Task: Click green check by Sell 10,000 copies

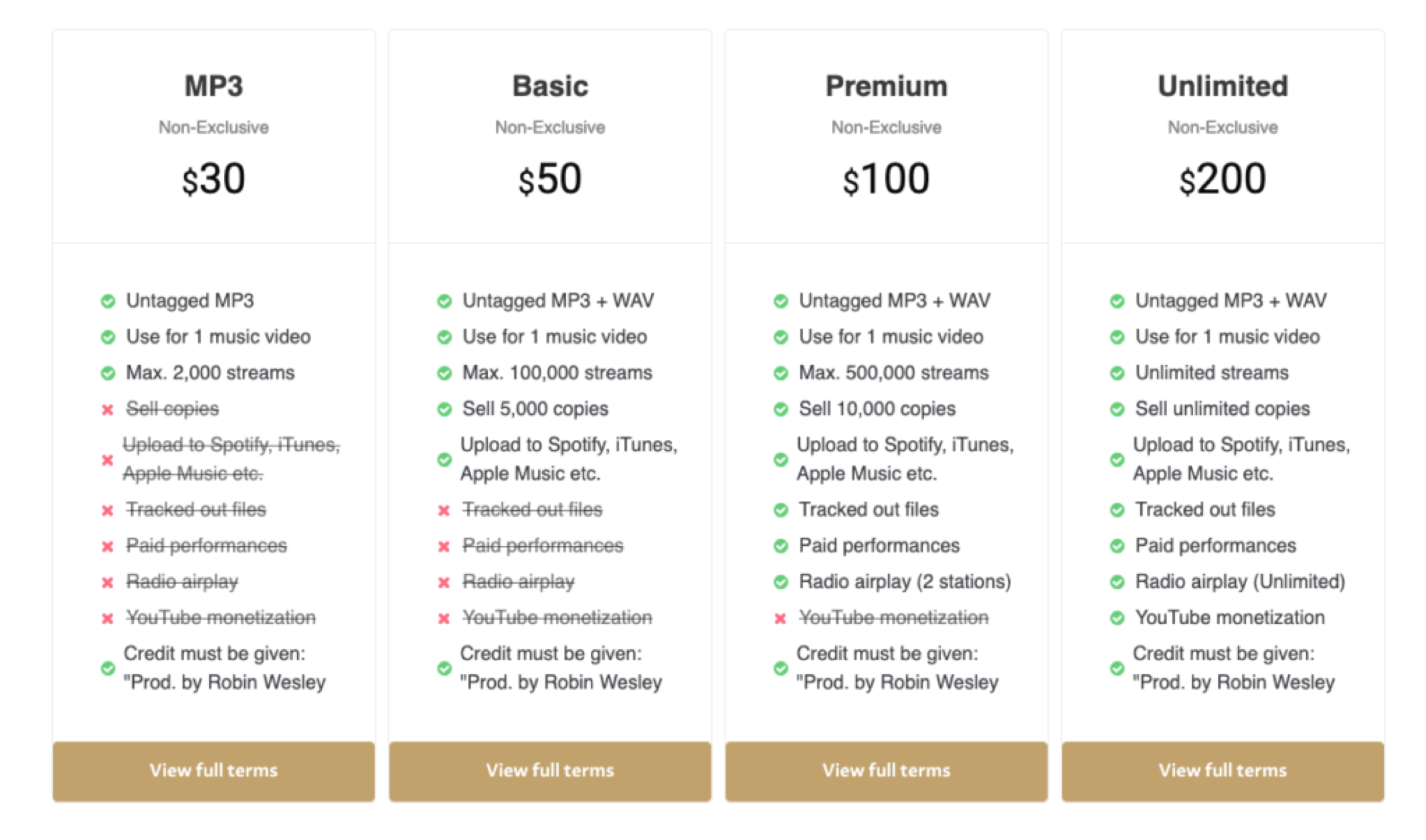Action: (780, 409)
